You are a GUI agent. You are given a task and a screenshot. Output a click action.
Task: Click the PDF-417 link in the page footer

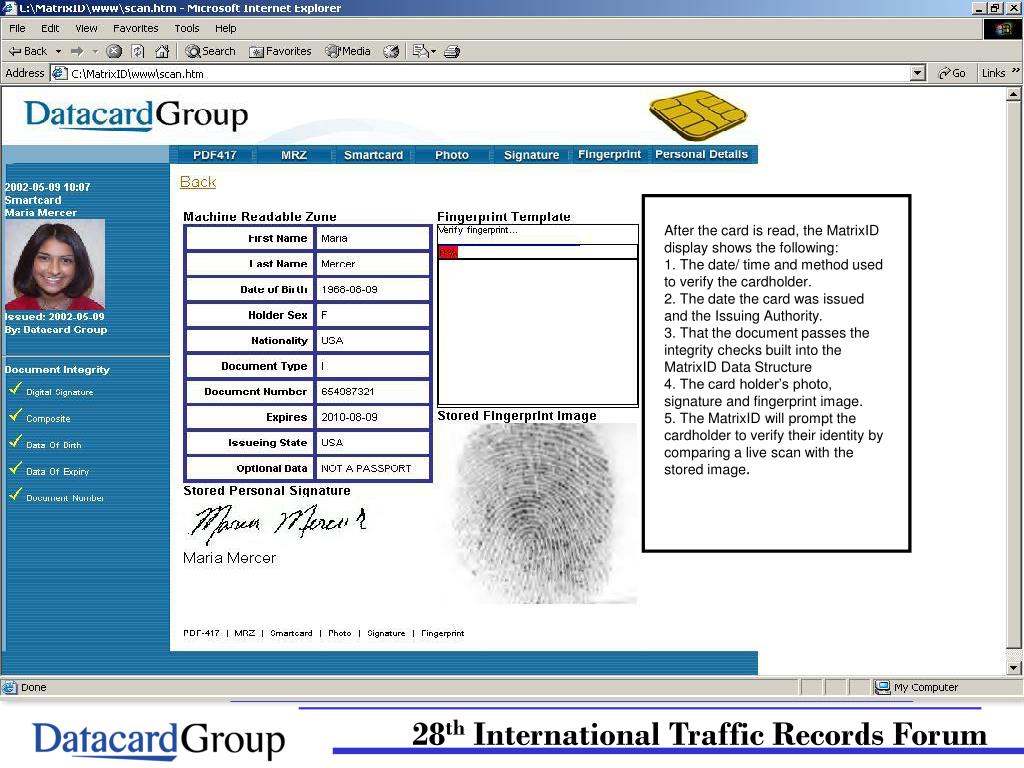click(x=201, y=633)
